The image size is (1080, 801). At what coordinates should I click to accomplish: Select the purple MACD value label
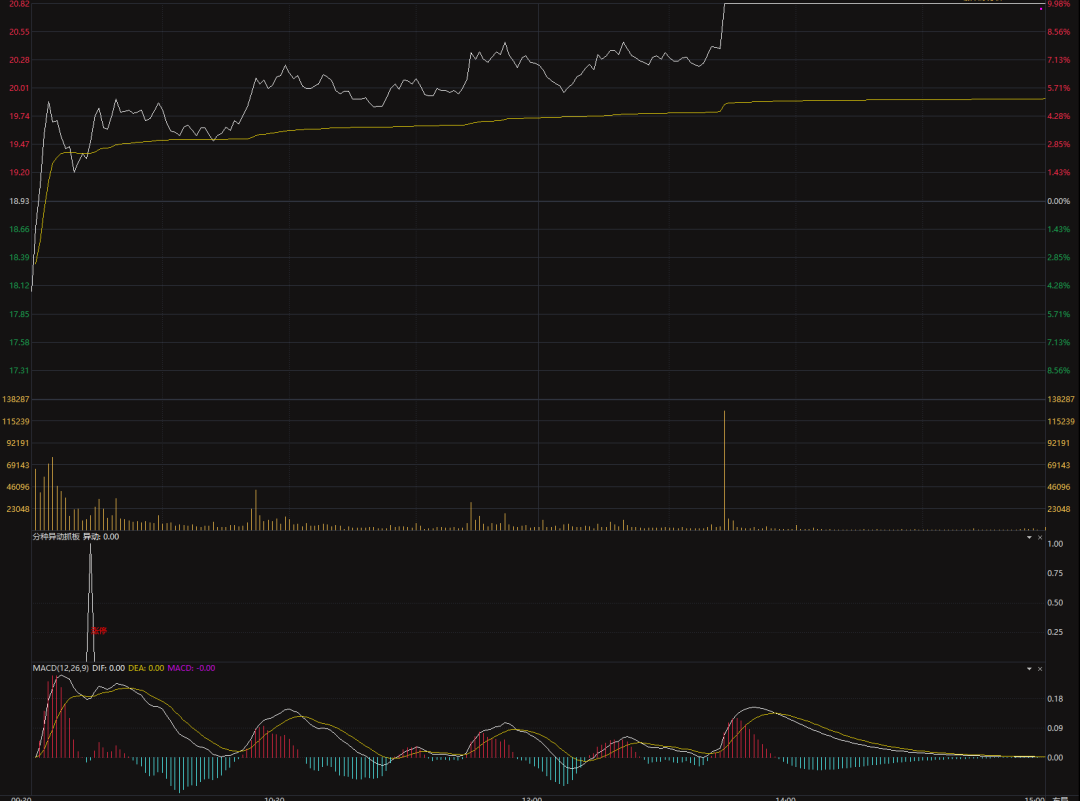tap(190, 668)
